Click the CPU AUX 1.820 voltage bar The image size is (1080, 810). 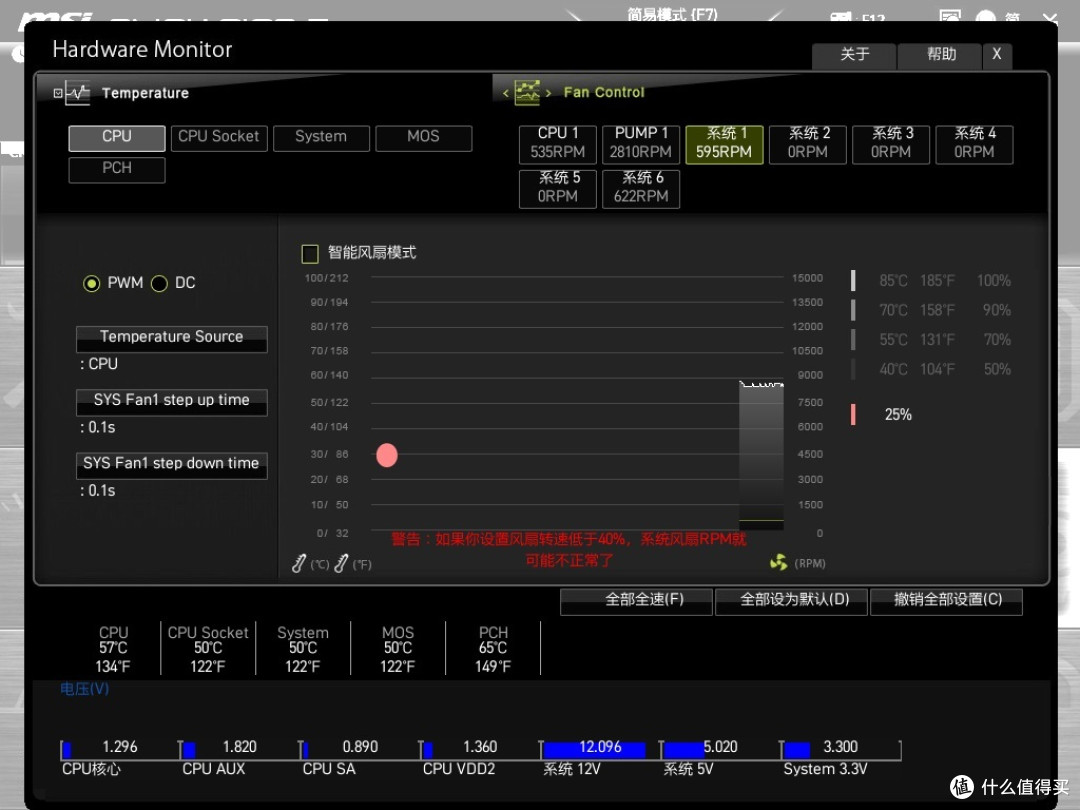240,749
